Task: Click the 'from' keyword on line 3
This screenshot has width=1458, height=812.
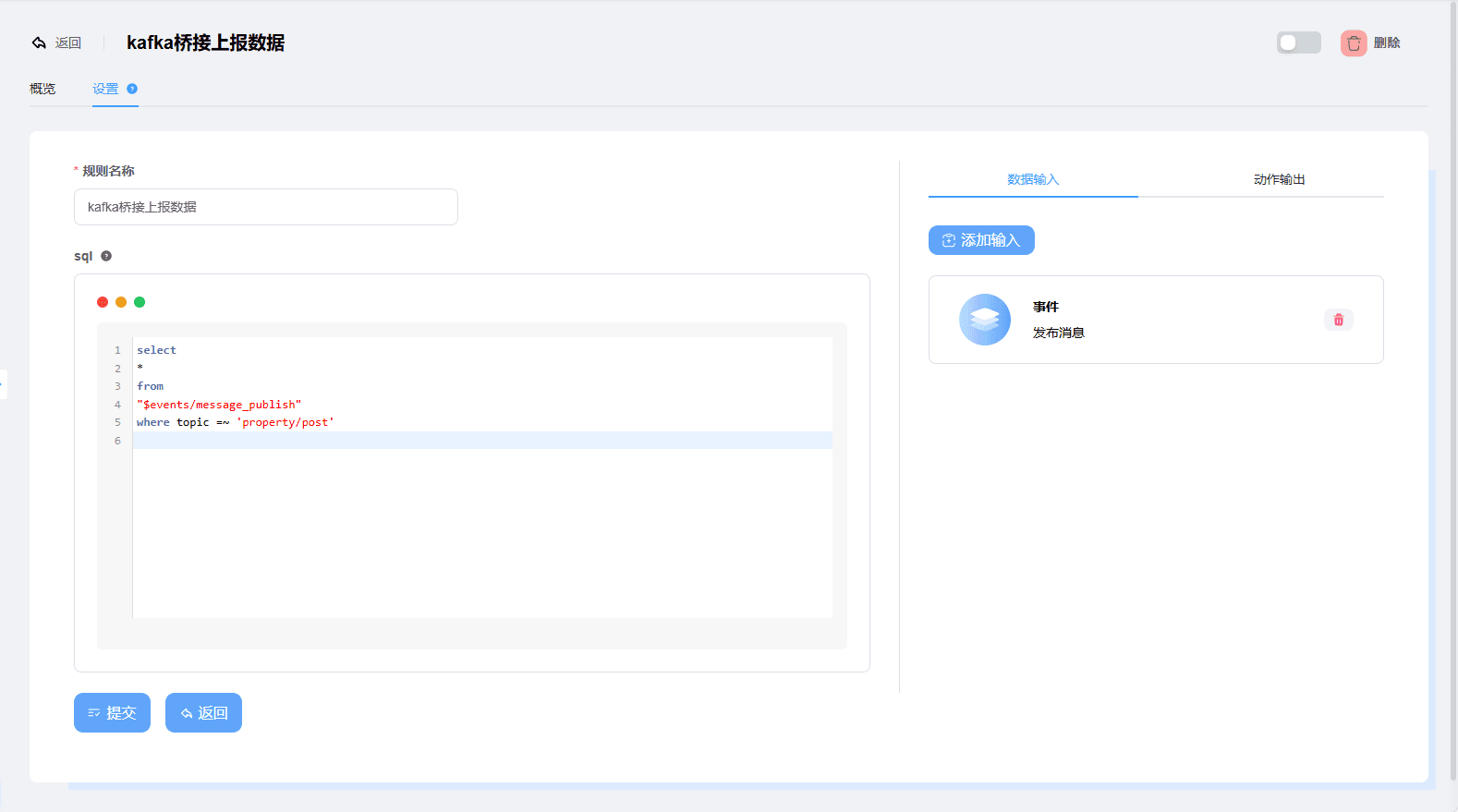Action: point(150,386)
